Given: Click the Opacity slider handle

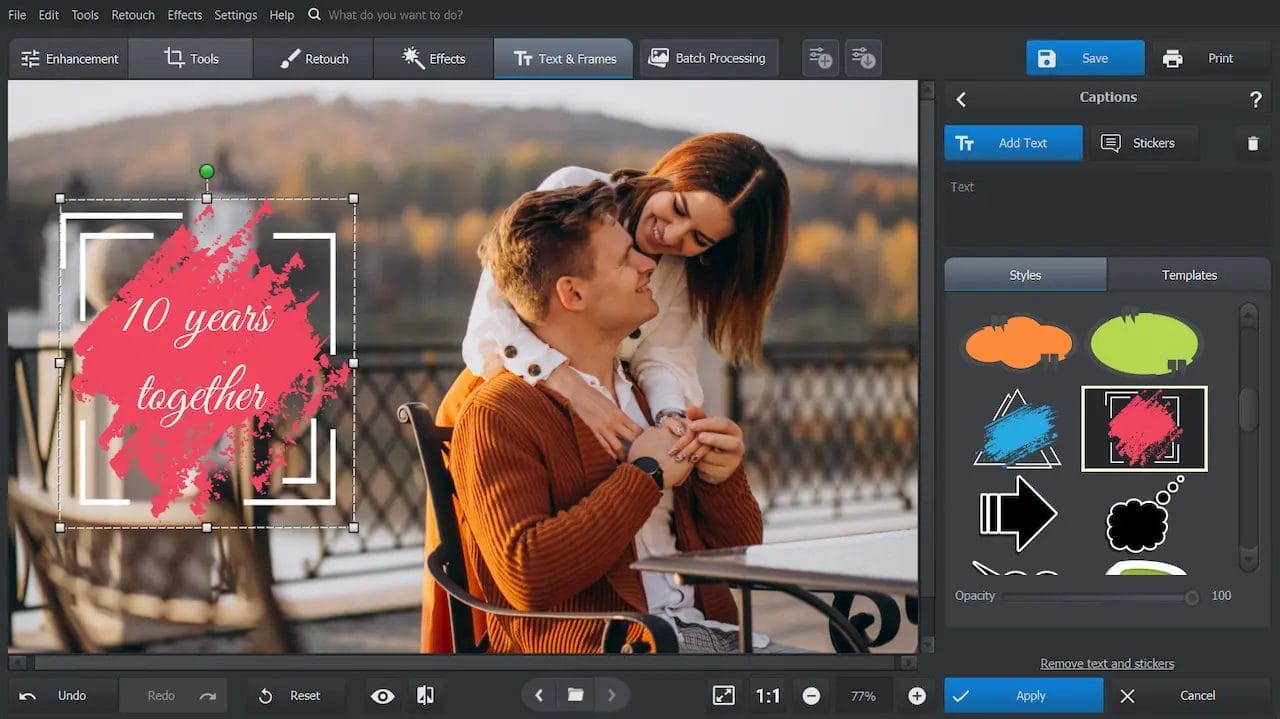Looking at the screenshot, I should click(1192, 597).
